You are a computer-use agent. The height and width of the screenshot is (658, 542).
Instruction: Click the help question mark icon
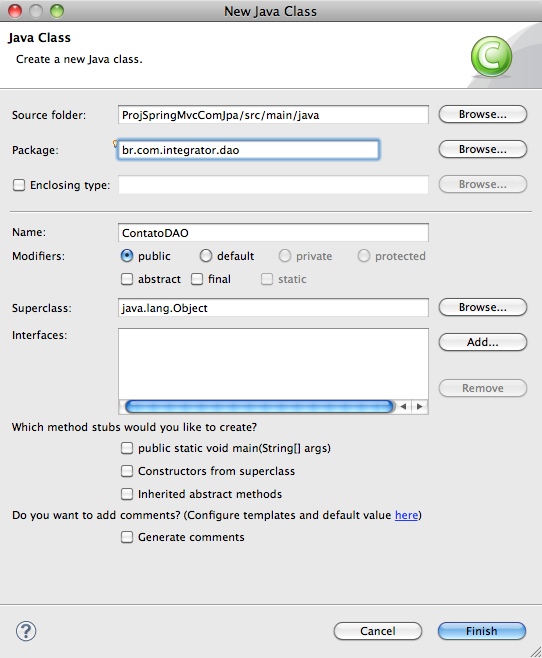tap(26, 631)
